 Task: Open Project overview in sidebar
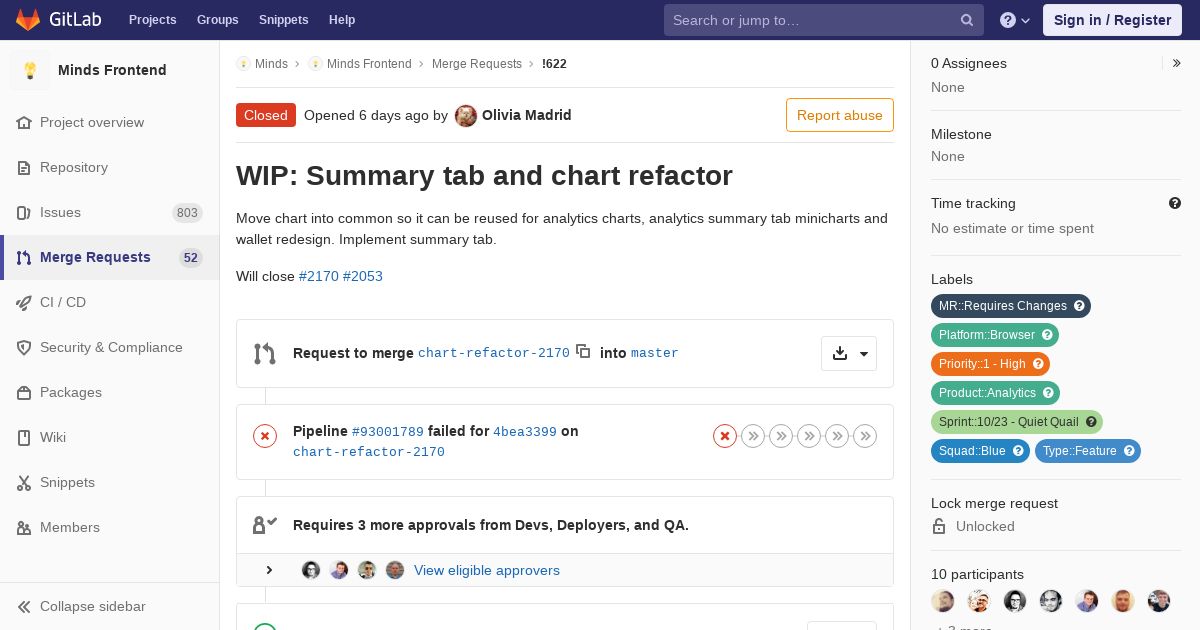pos(110,122)
